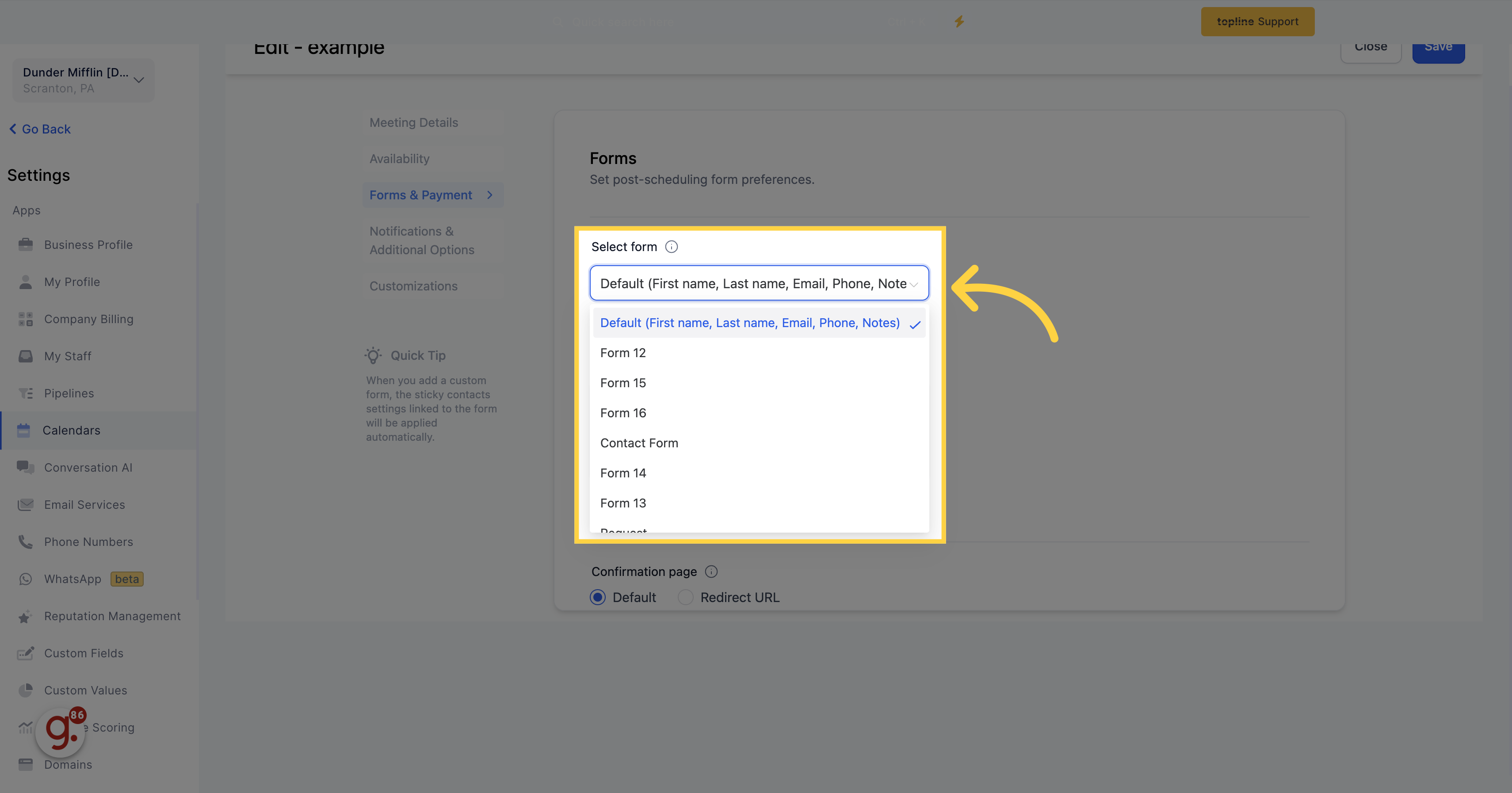The width and height of the screenshot is (1512, 793).
Task: Click the Reputation Management star icon
Action: pos(25,616)
